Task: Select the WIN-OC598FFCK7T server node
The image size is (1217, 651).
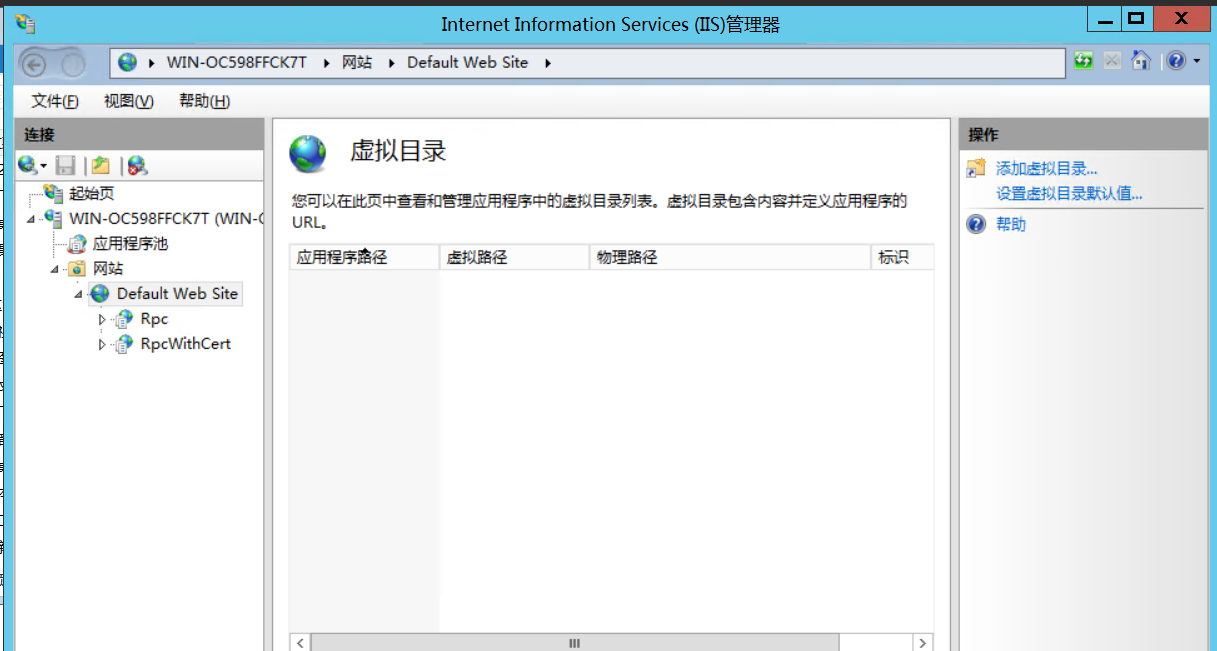Action: (166, 218)
